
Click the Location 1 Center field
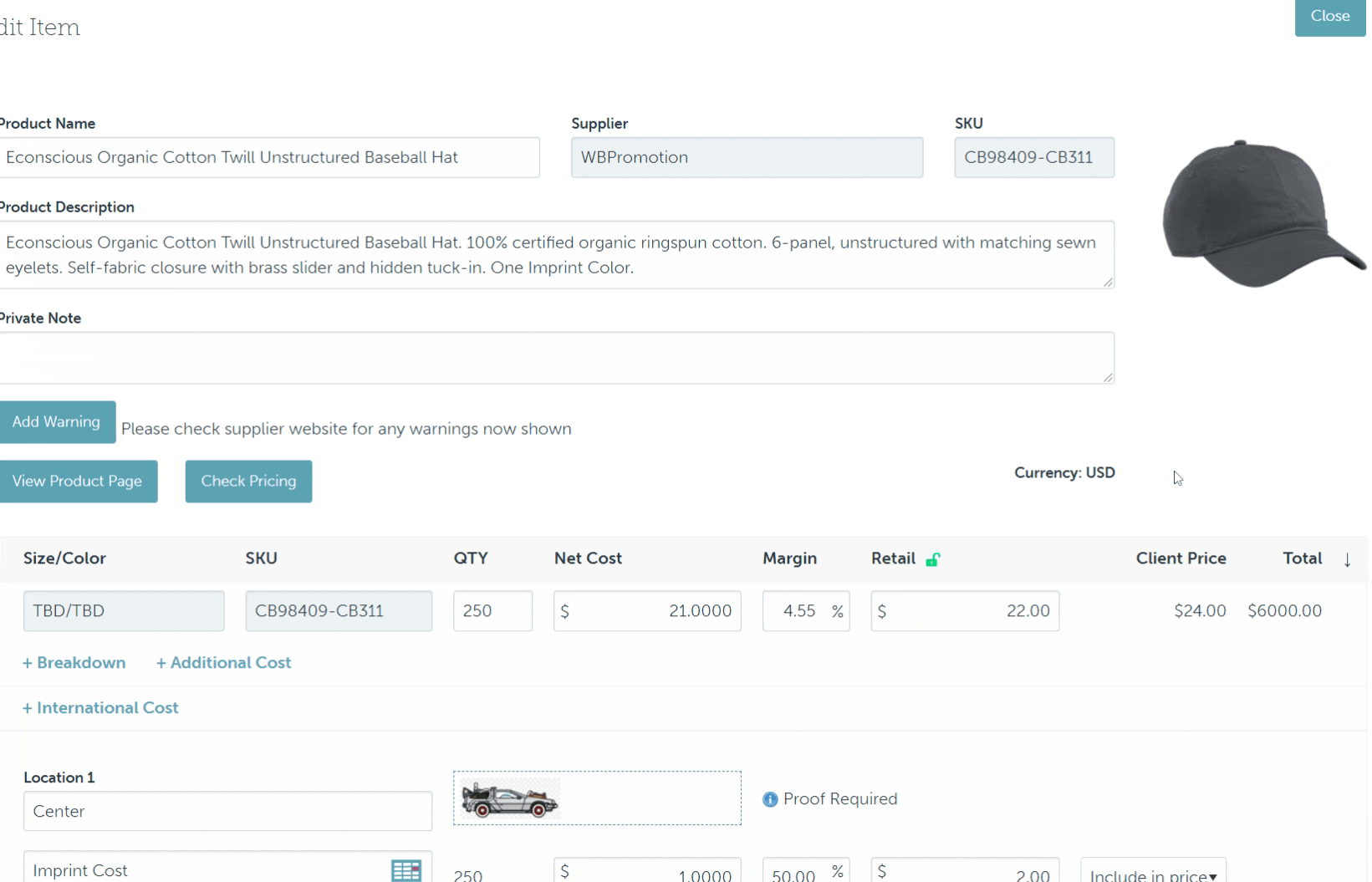pyautogui.click(x=227, y=811)
